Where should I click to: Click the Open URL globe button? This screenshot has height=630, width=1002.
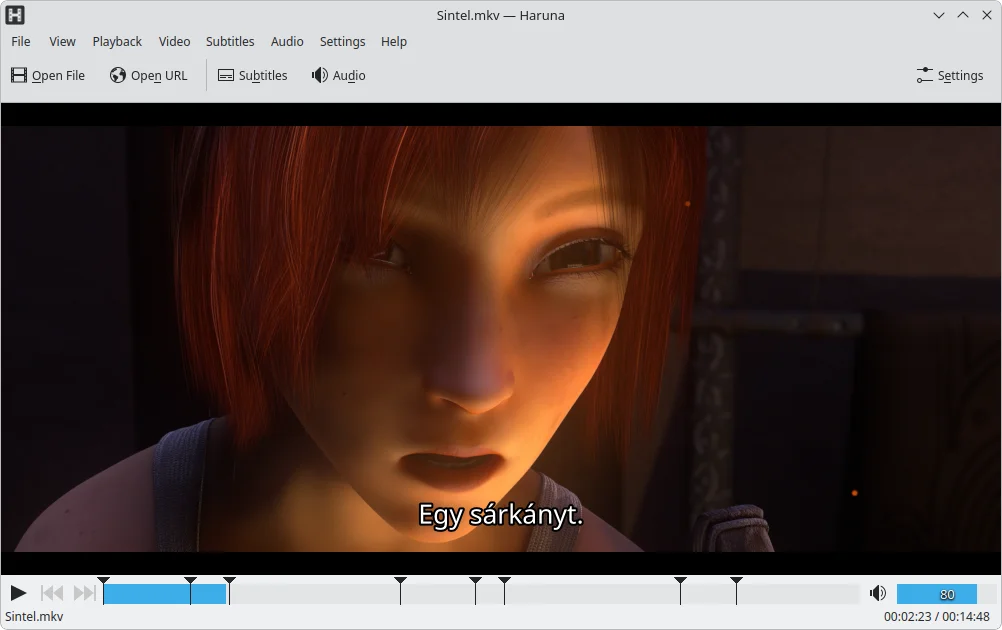coord(148,75)
